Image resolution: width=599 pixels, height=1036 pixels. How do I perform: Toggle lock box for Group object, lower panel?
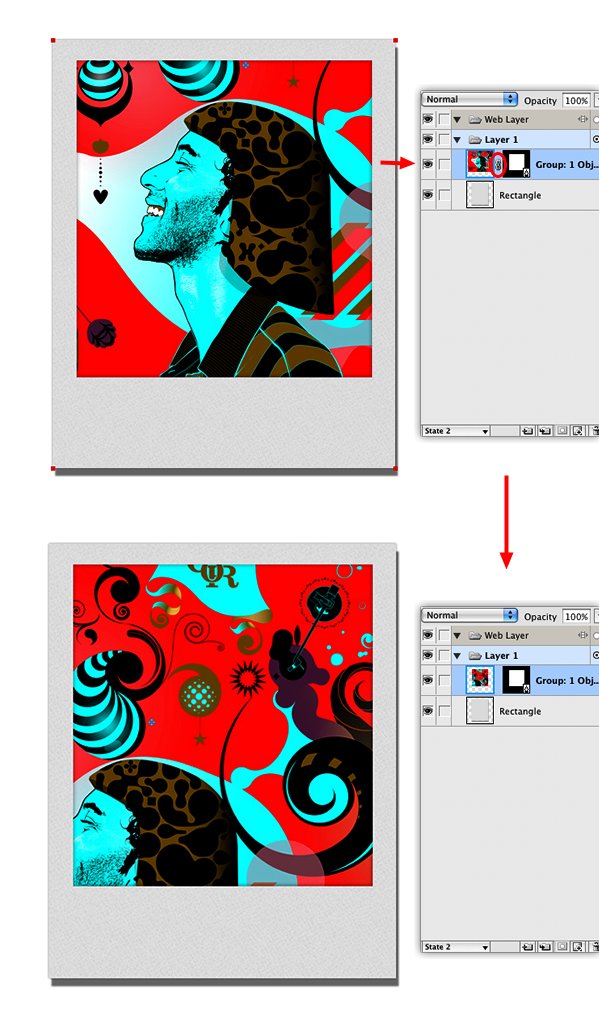coord(444,680)
